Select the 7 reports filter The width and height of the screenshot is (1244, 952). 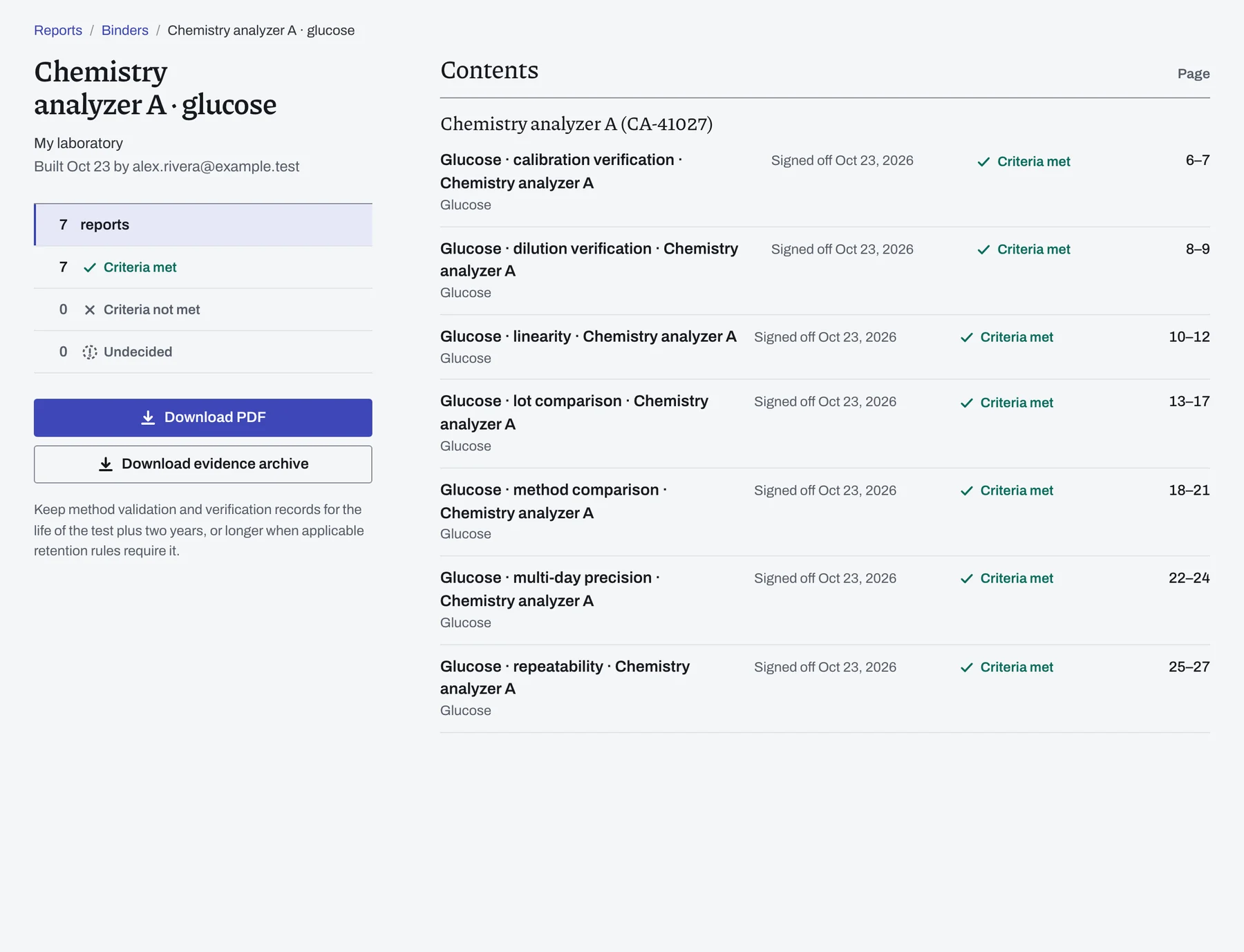pos(203,225)
